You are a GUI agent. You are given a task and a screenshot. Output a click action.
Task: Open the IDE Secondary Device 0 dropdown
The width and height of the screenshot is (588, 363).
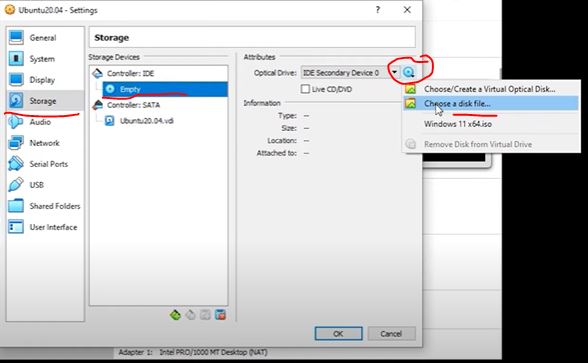pyautogui.click(x=350, y=73)
